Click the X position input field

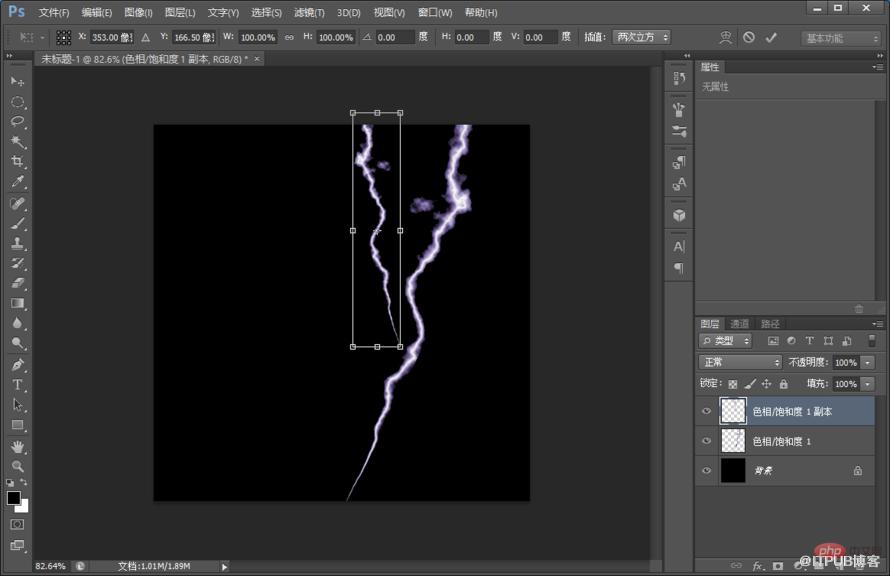111,37
